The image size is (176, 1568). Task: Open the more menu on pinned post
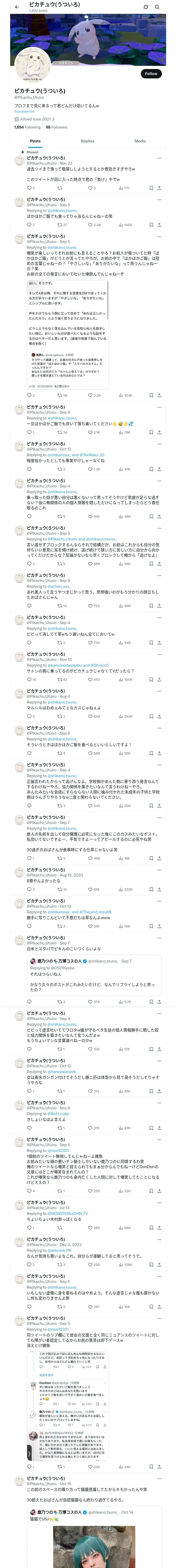(x=159, y=158)
